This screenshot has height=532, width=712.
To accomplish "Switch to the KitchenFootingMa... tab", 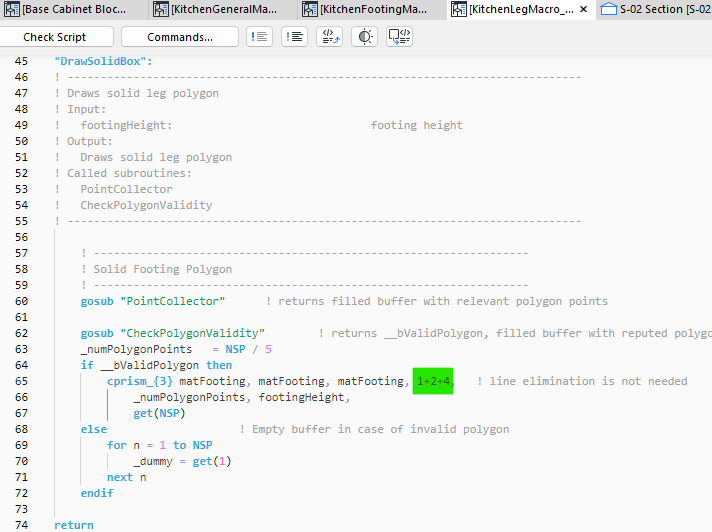I will (x=373, y=9).
